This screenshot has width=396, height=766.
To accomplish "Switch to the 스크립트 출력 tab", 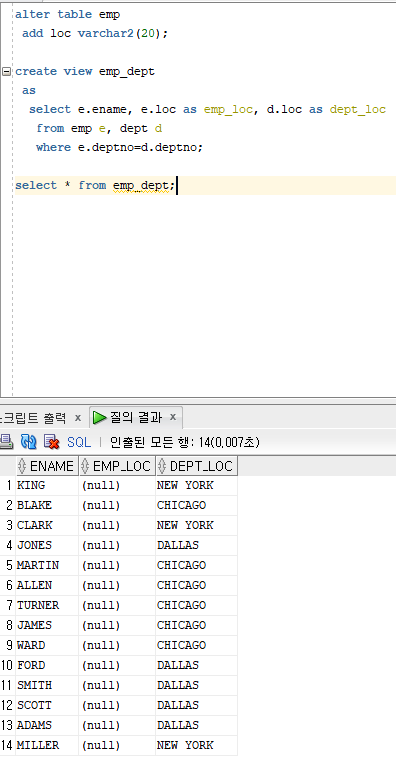I will (x=33, y=418).
